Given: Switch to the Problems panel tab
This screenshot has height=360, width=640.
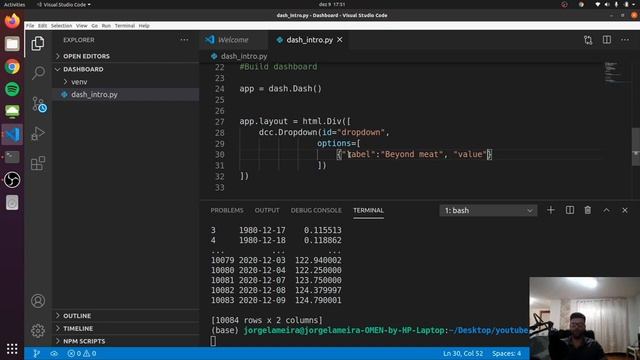Looking at the screenshot, I should pyautogui.click(x=227, y=210).
